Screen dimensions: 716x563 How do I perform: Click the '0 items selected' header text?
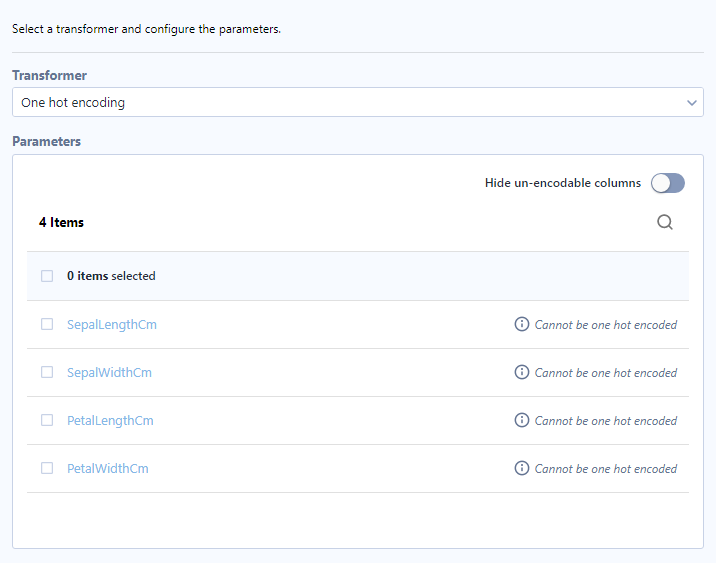[x=111, y=276]
